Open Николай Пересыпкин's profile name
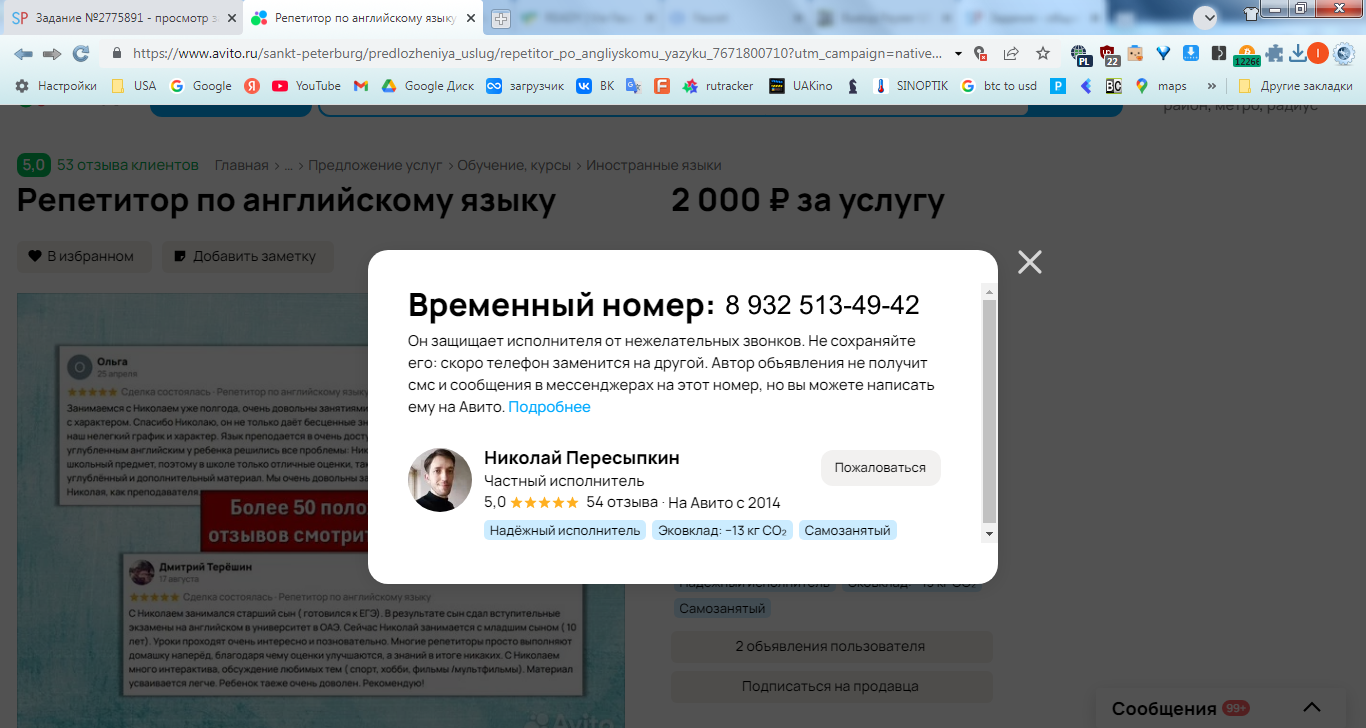 [x=581, y=458]
